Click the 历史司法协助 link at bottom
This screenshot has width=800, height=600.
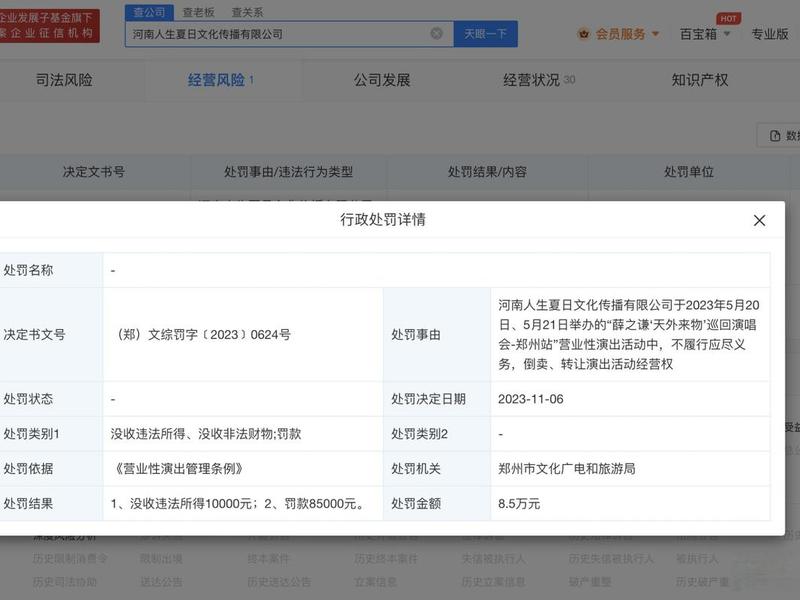point(65,582)
